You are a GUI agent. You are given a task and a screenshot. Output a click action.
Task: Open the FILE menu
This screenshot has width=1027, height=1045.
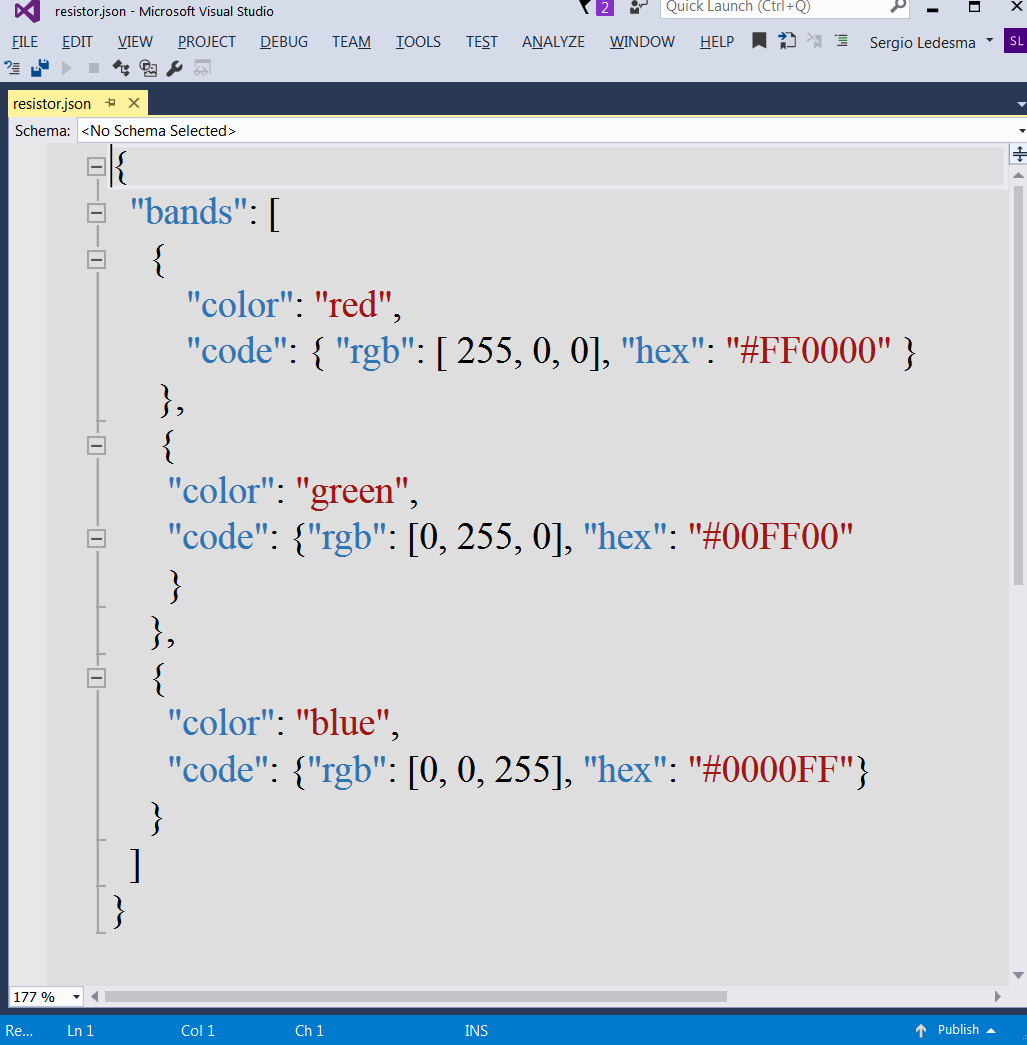tap(25, 41)
